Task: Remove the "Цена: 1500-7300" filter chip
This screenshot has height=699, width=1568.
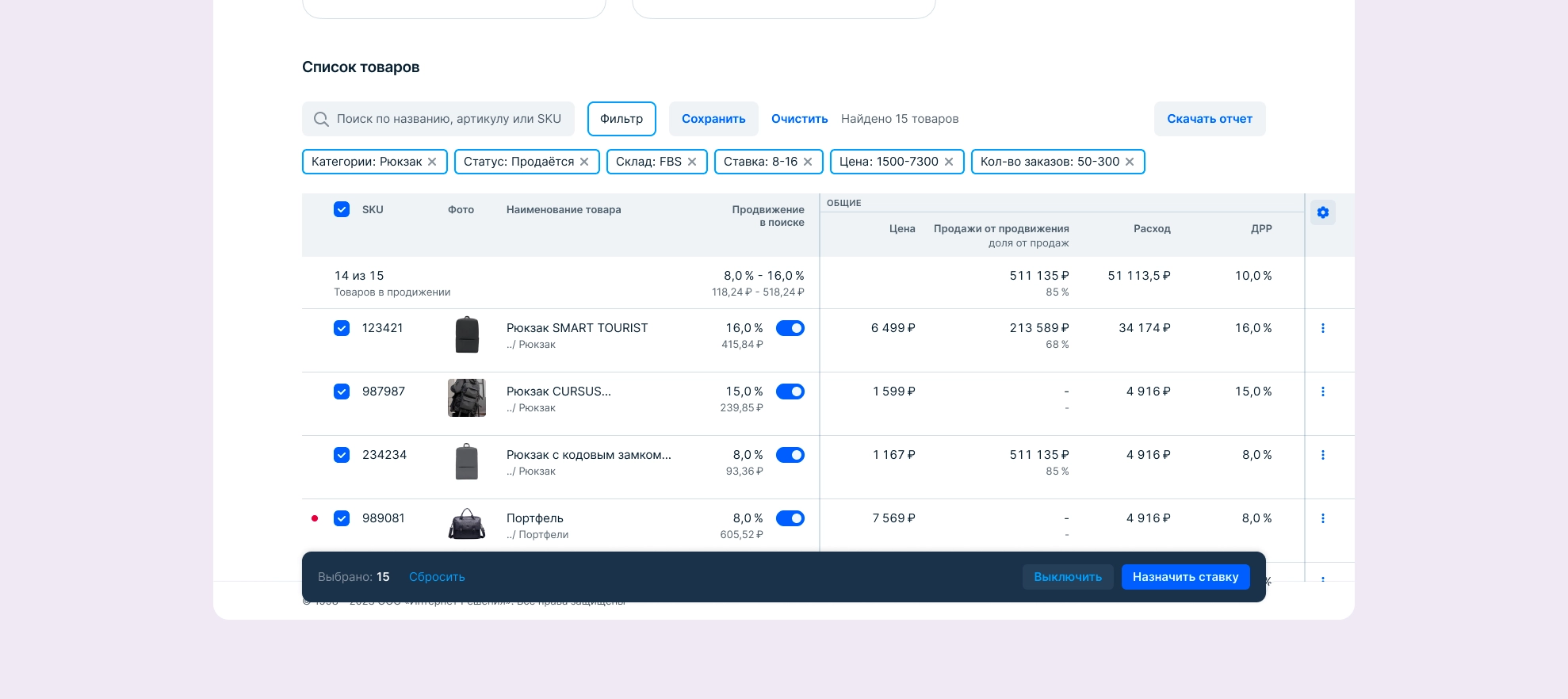Action: tap(949, 162)
